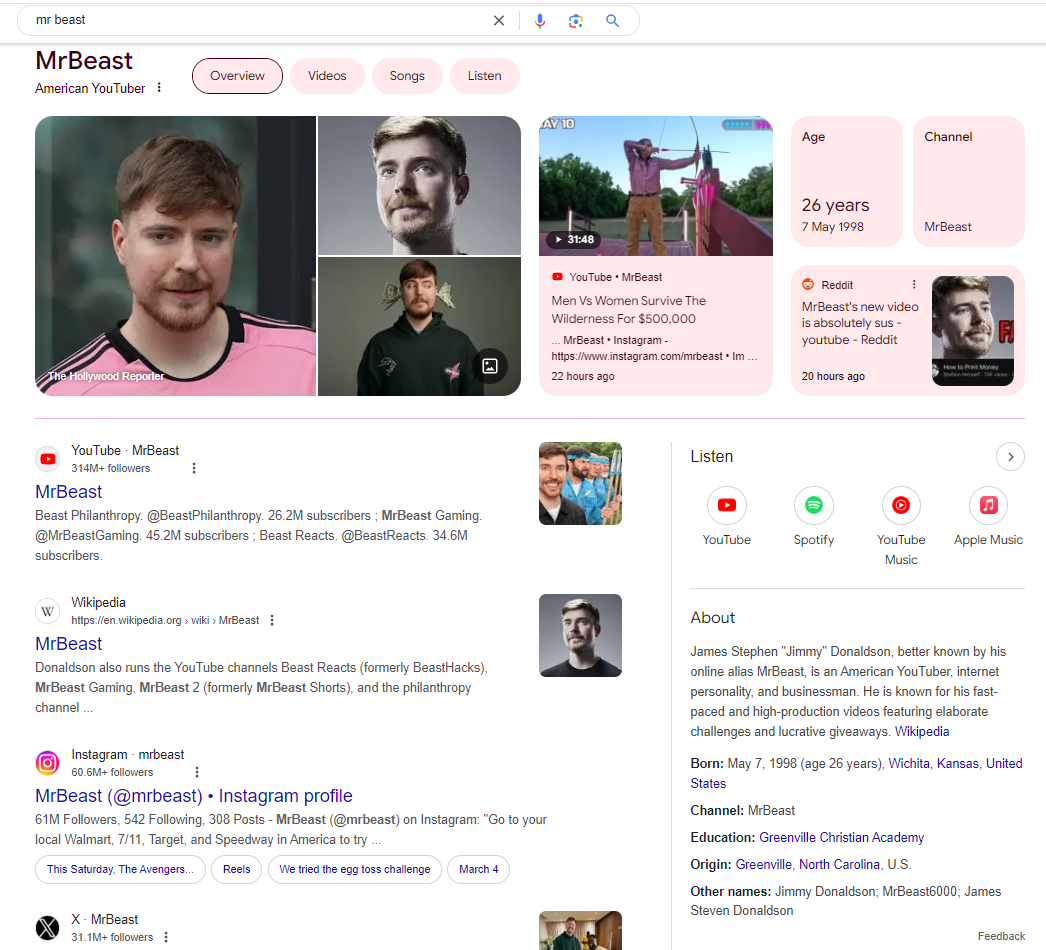
Task: Open options menu for Instagram result
Action: (x=197, y=772)
